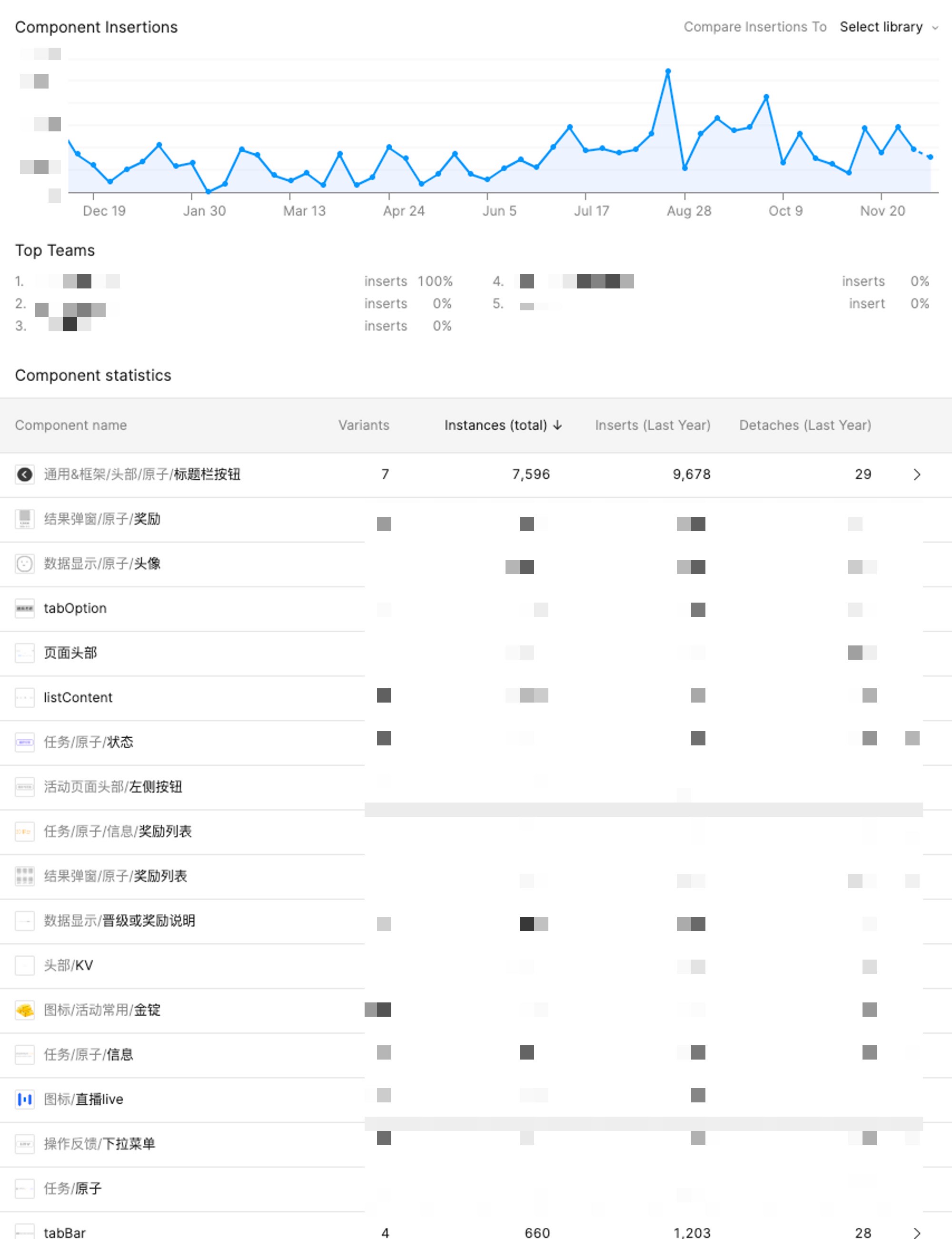Click the 9,678 inserts value
Screen dimensions: 952x1239
tap(692, 474)
